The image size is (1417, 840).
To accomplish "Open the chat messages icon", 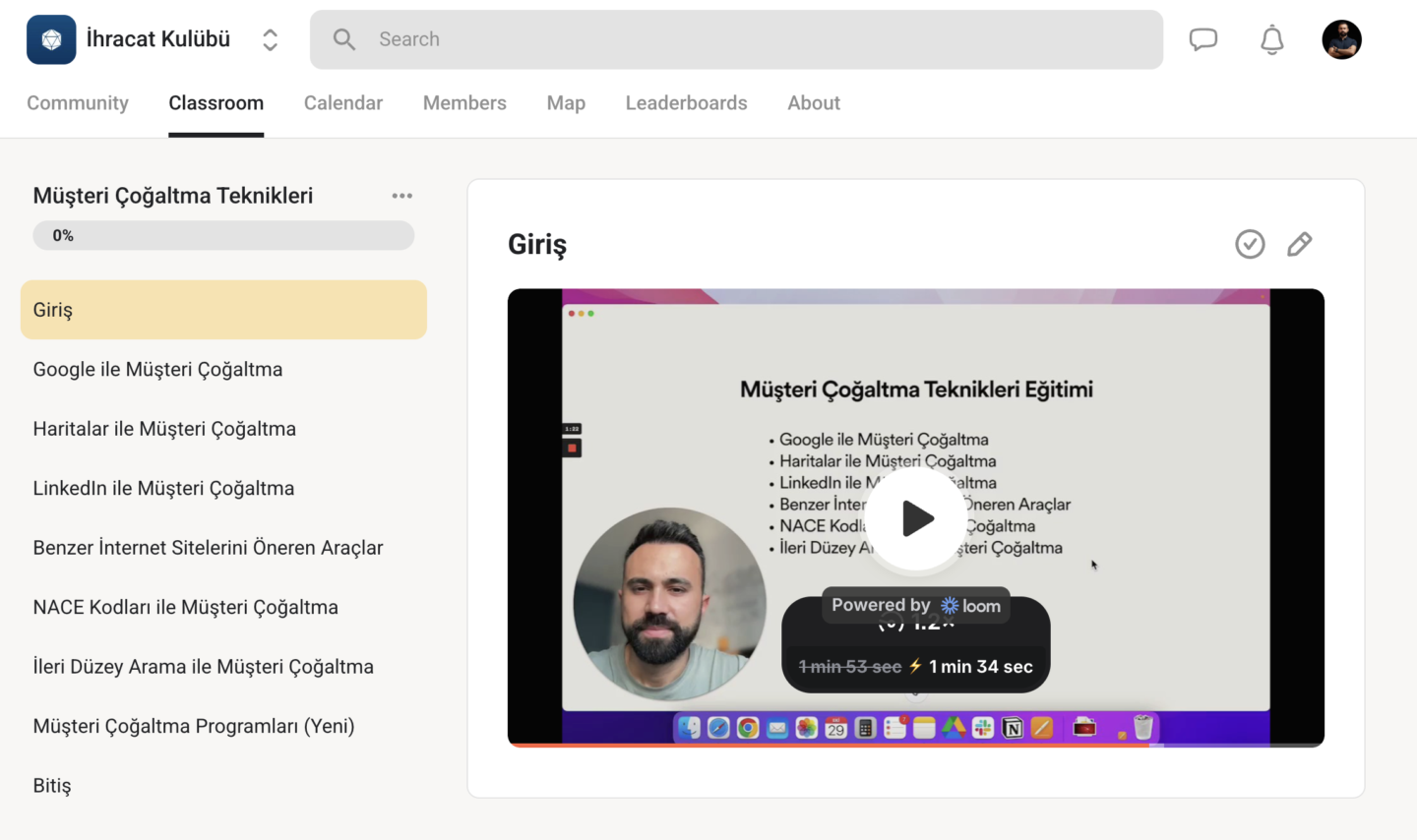I will click(x=1202, y=39).
